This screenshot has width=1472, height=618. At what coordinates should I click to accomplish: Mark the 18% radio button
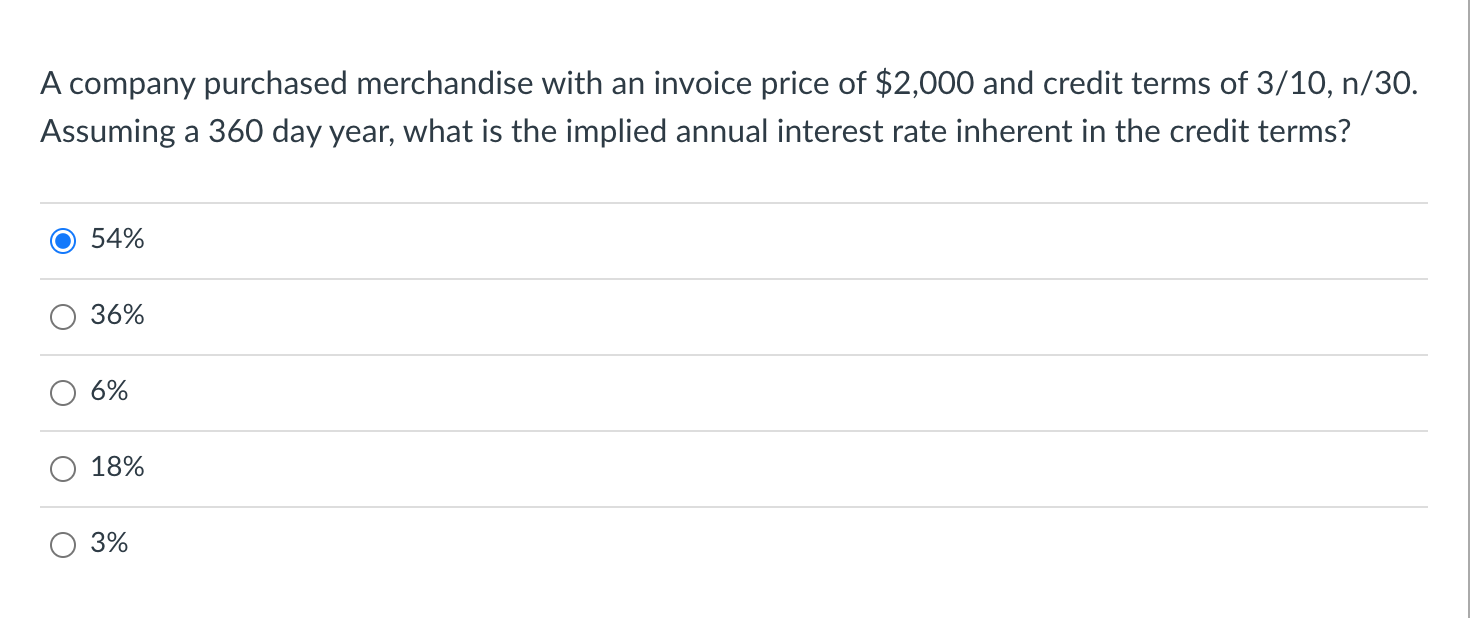click(x=63, y=469)
